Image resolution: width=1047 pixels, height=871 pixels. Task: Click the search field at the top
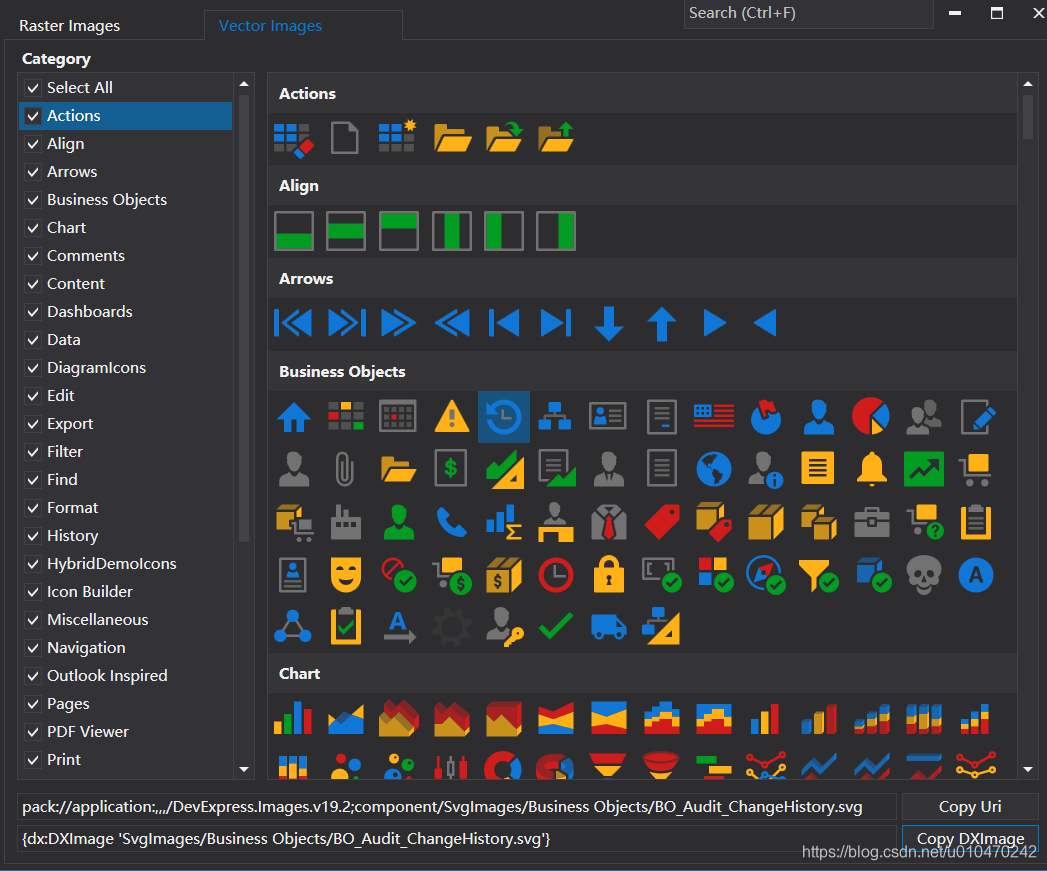[808, 14]
